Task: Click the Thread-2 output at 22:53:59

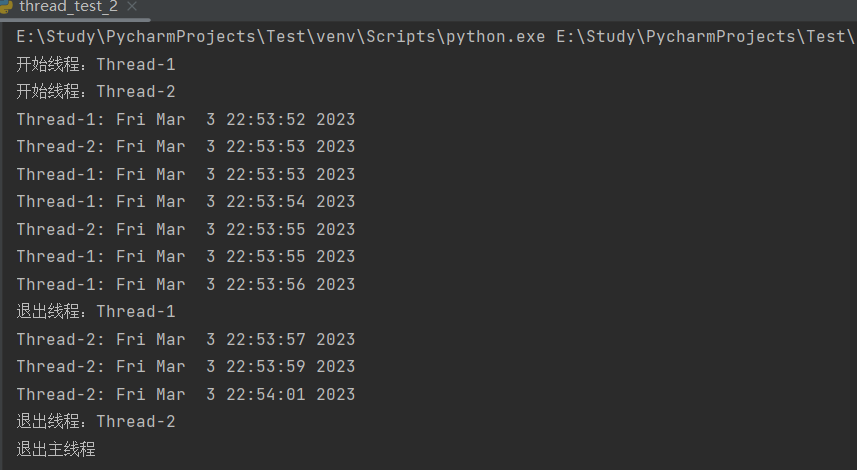Action: 186,366
